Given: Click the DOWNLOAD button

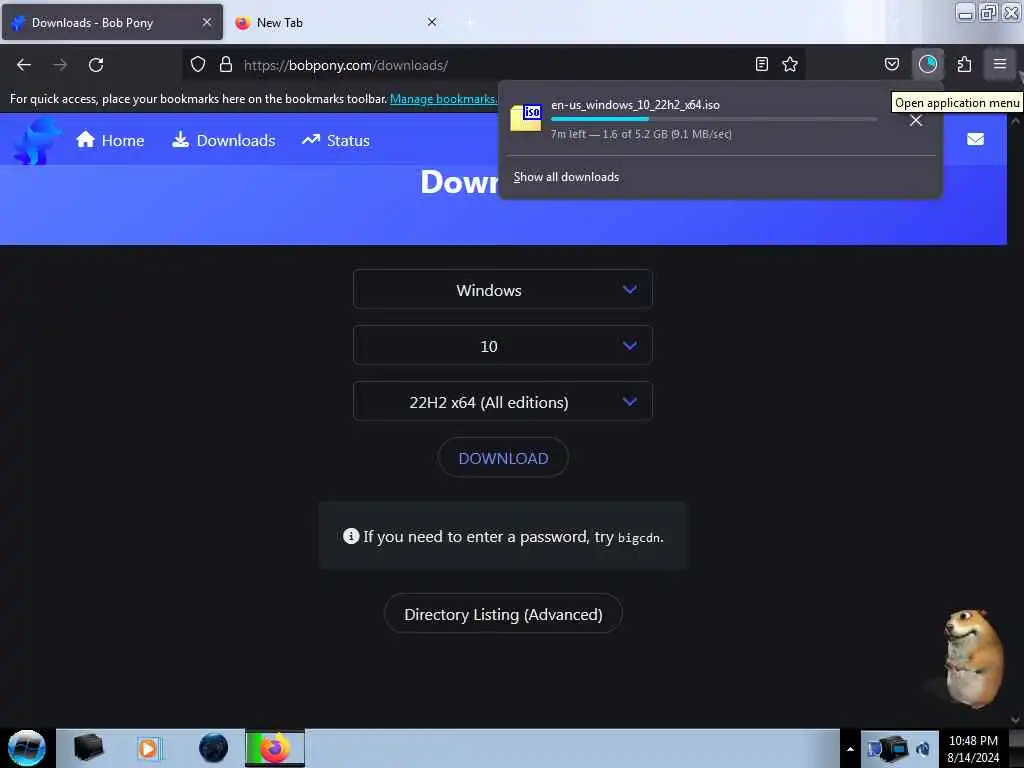Looking at the screenshot, I should (x=503, y=458).
